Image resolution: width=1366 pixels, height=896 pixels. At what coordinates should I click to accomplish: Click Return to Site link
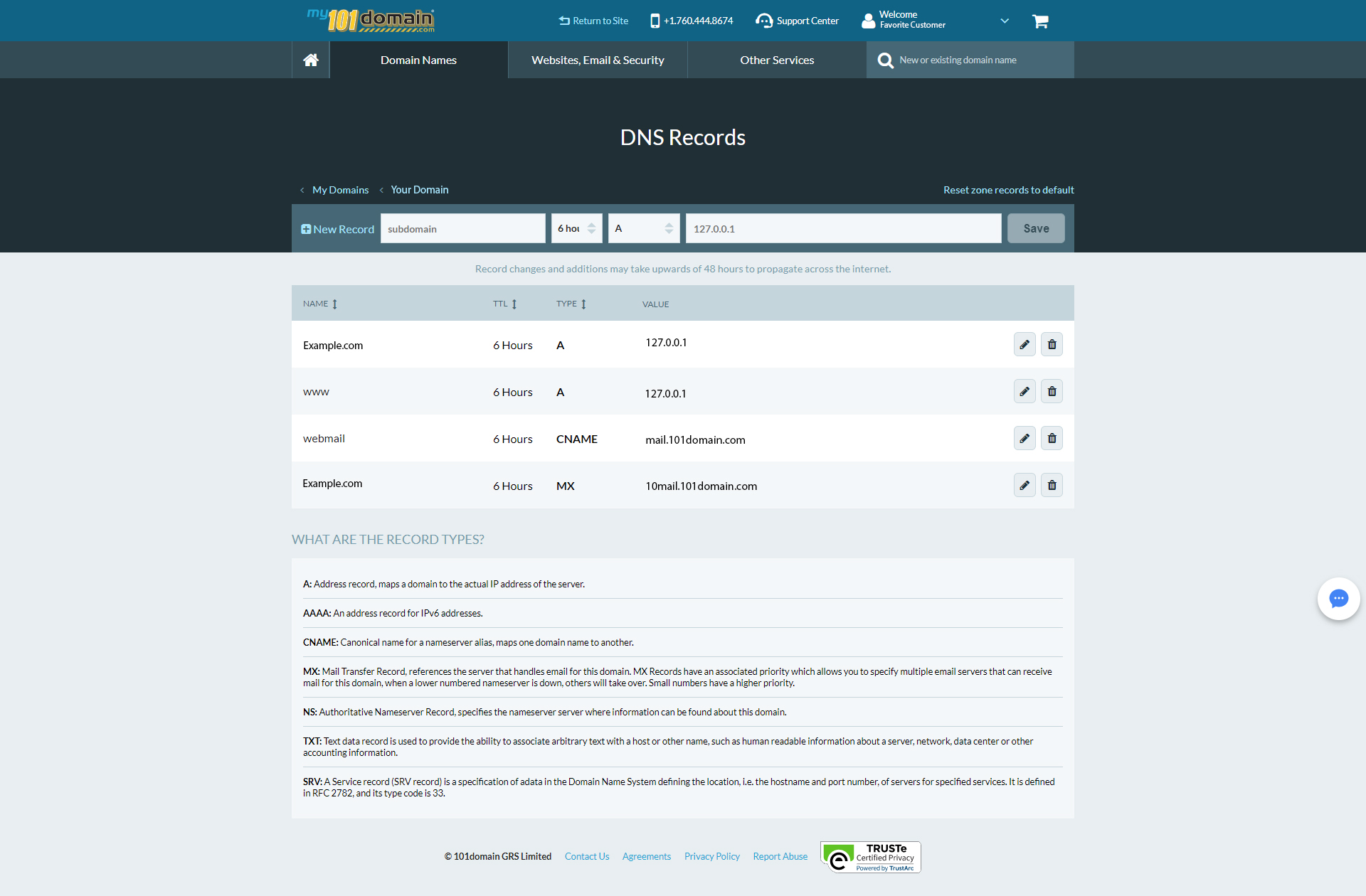pyautogui.click(x=593, y=21)
